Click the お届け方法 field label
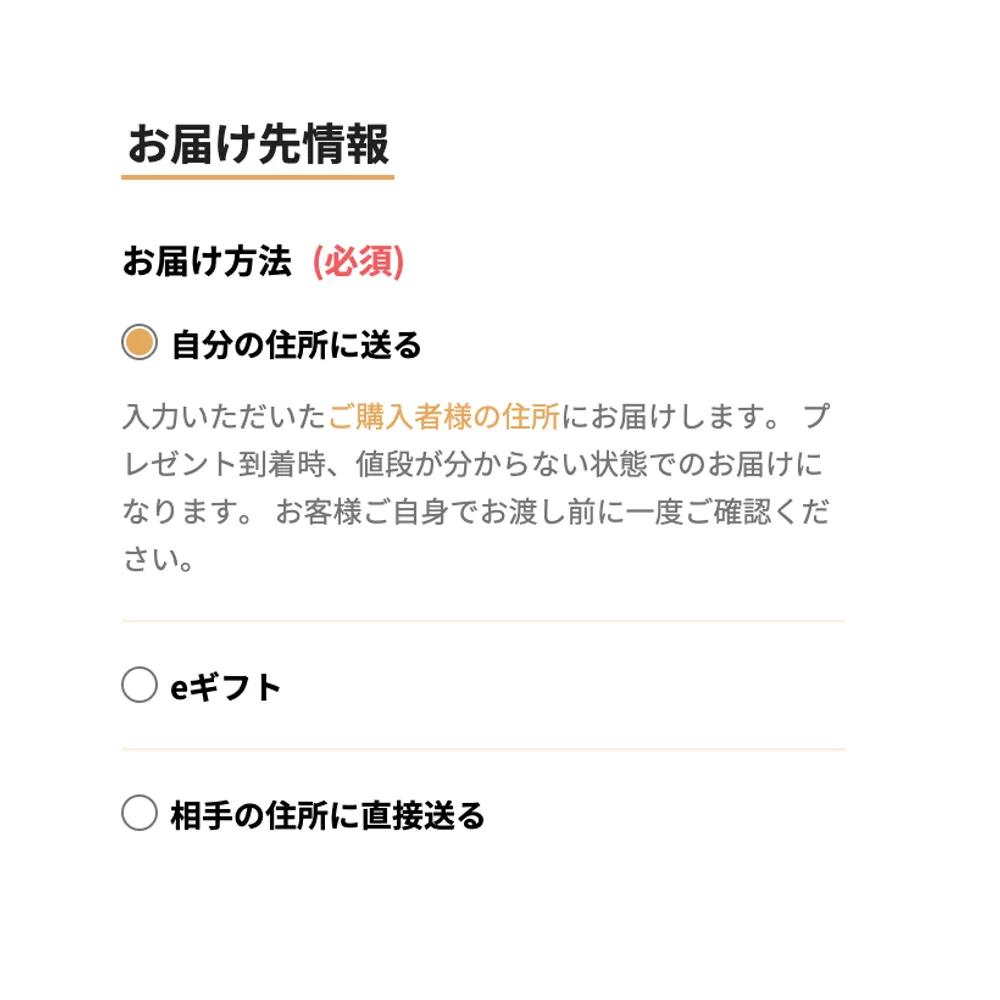Viewport: 1000px width, 1000px height. [x=207, y=262]
